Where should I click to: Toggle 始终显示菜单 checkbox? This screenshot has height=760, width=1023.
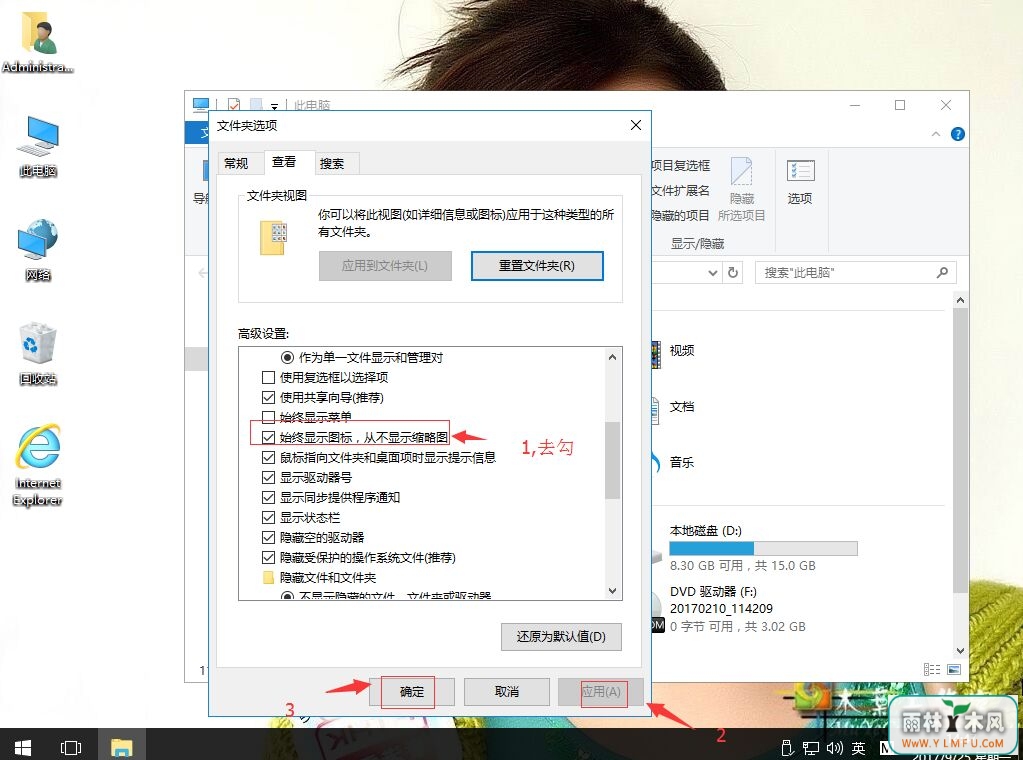click(x=268, y=418)
